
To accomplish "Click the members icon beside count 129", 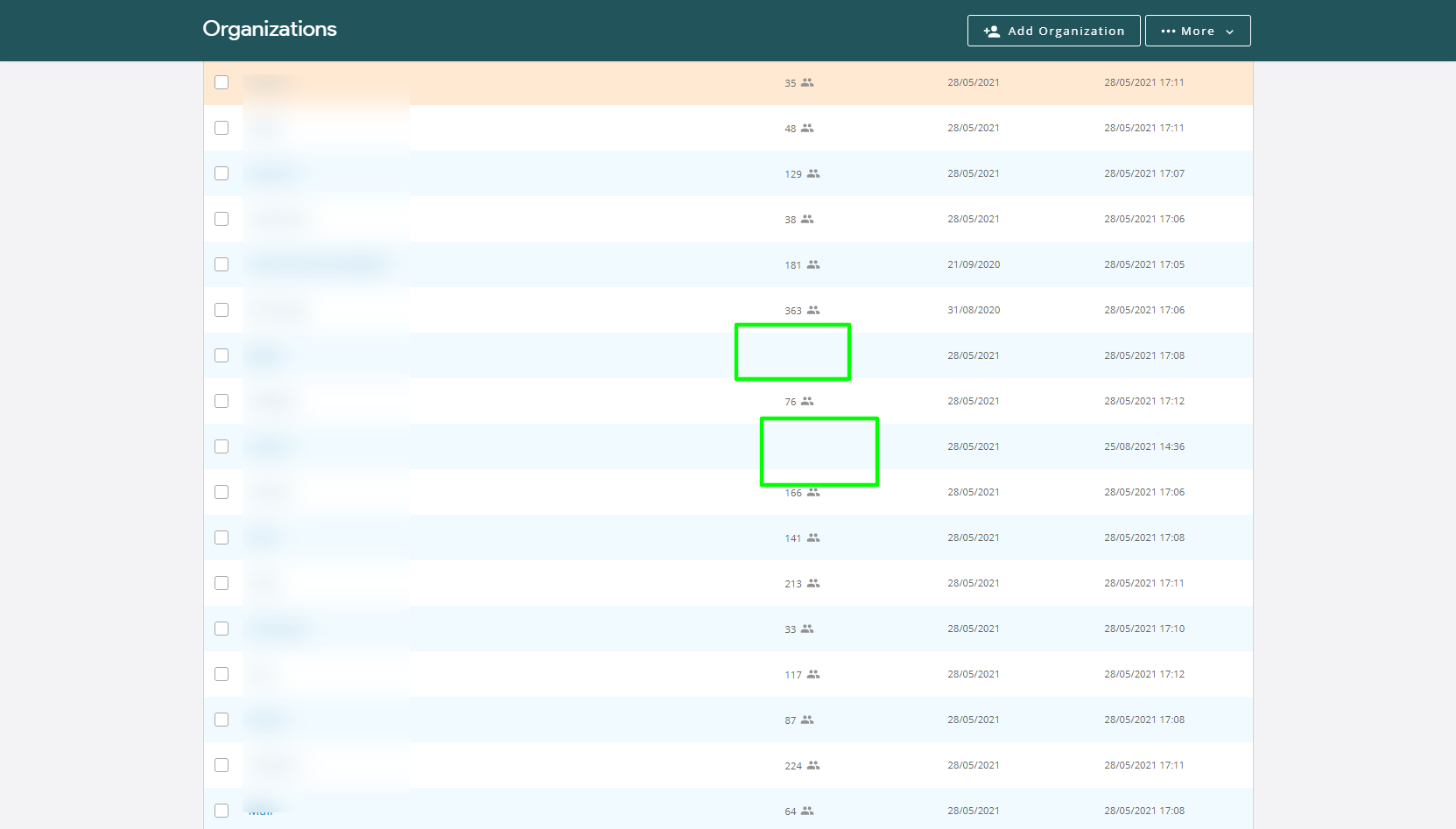I will point(813,173).
